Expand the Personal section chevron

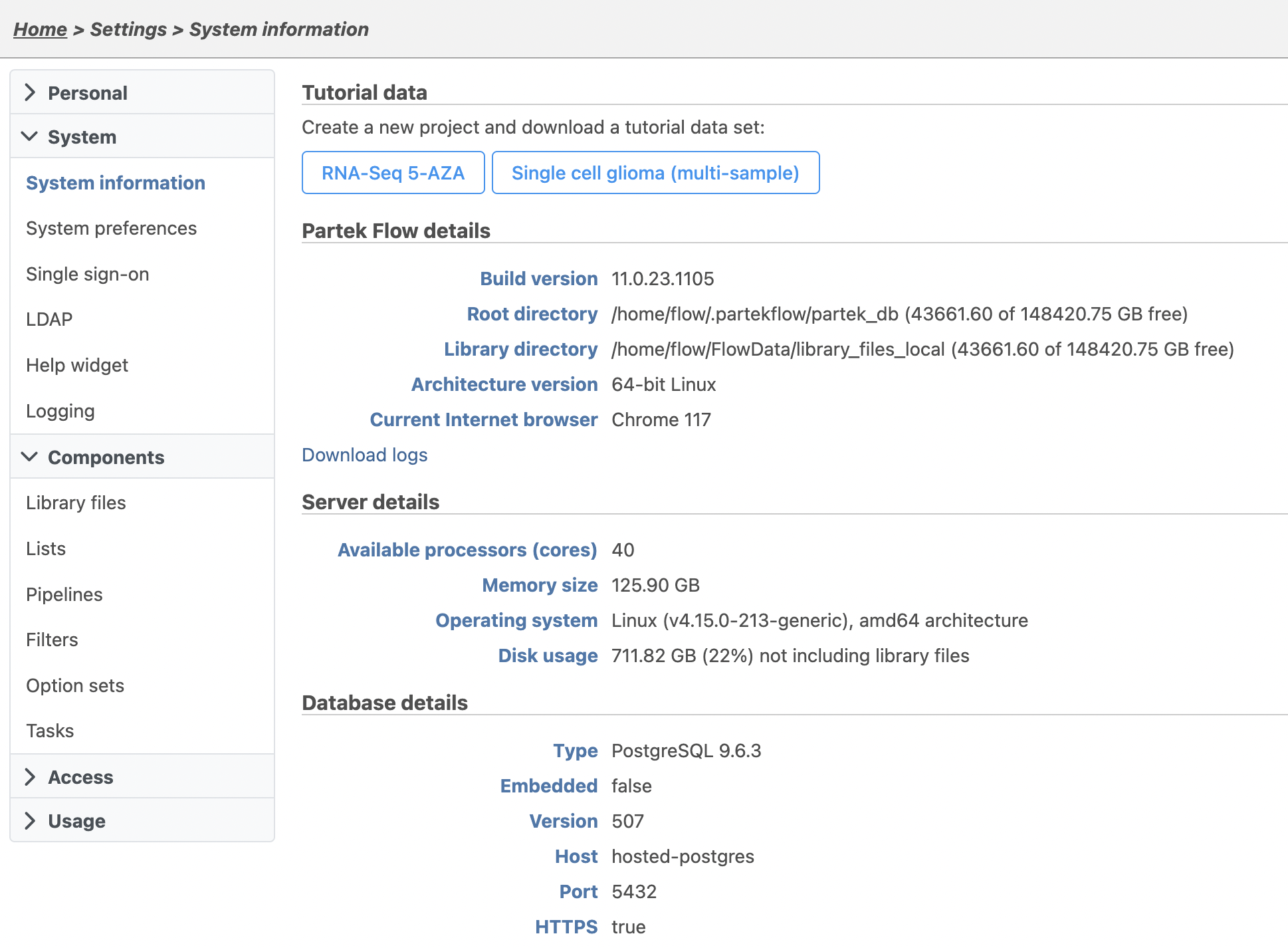pos(30,92)
